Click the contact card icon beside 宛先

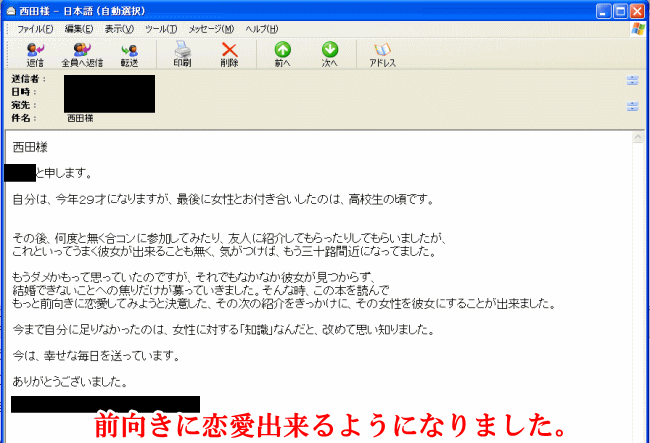pos(632,105)
